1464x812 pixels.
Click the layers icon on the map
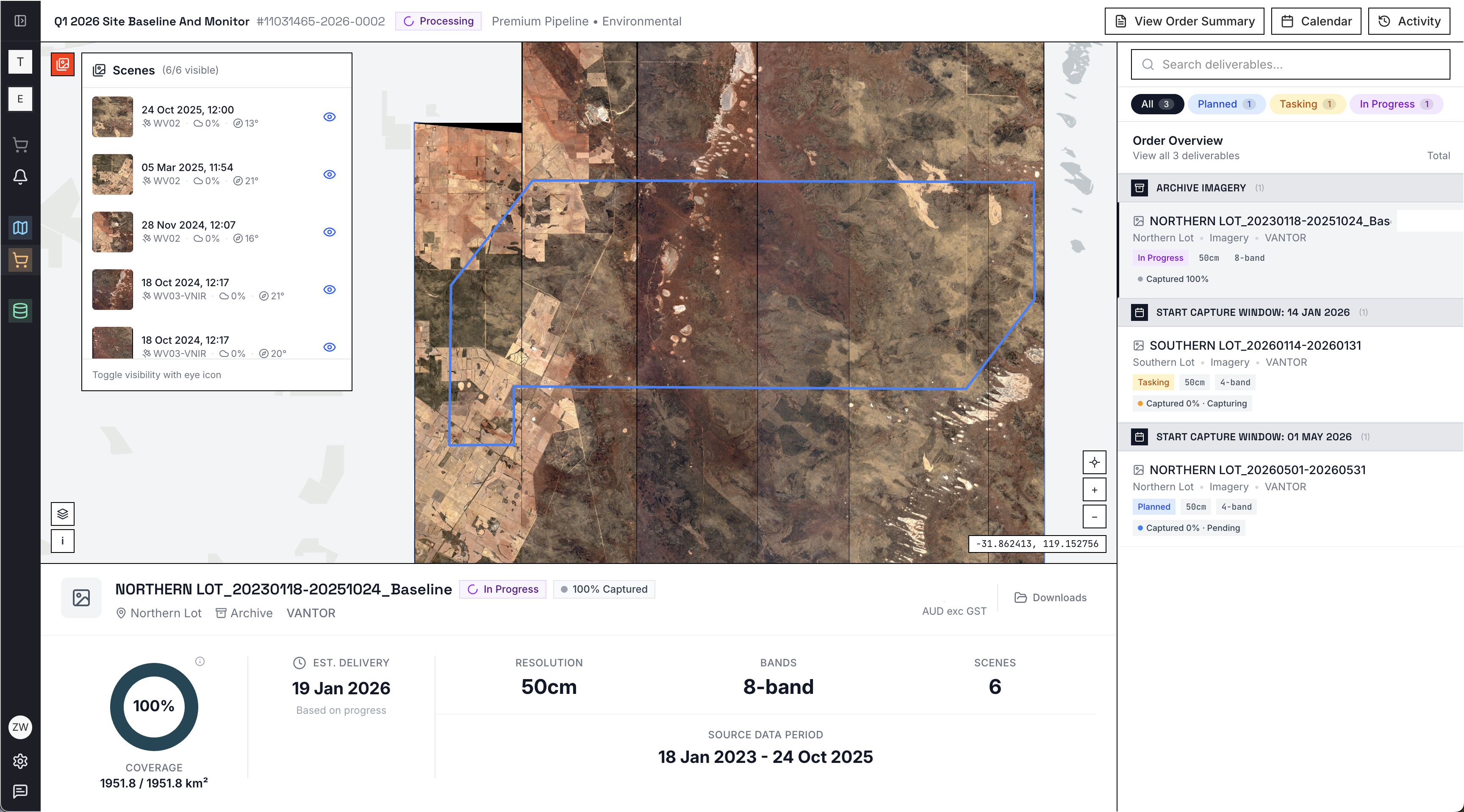coord(63,514)
